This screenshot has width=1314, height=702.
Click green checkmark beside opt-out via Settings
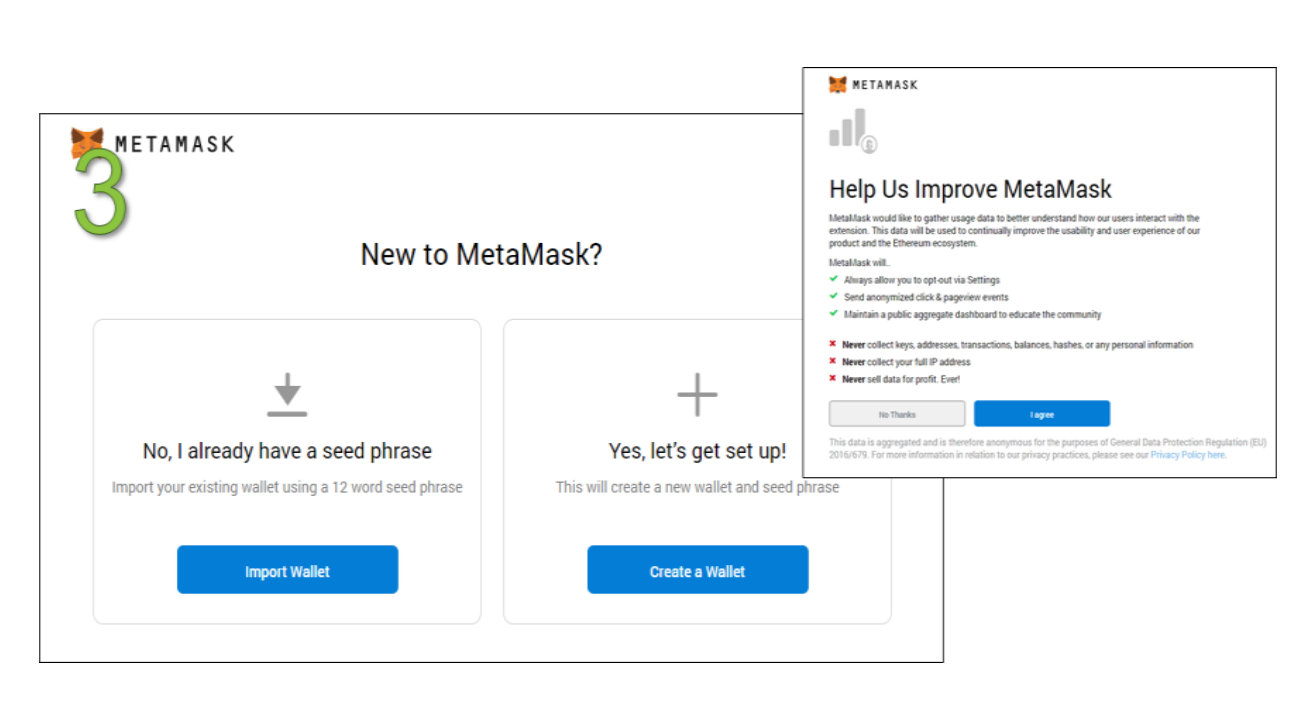click(x=833, y=280)
